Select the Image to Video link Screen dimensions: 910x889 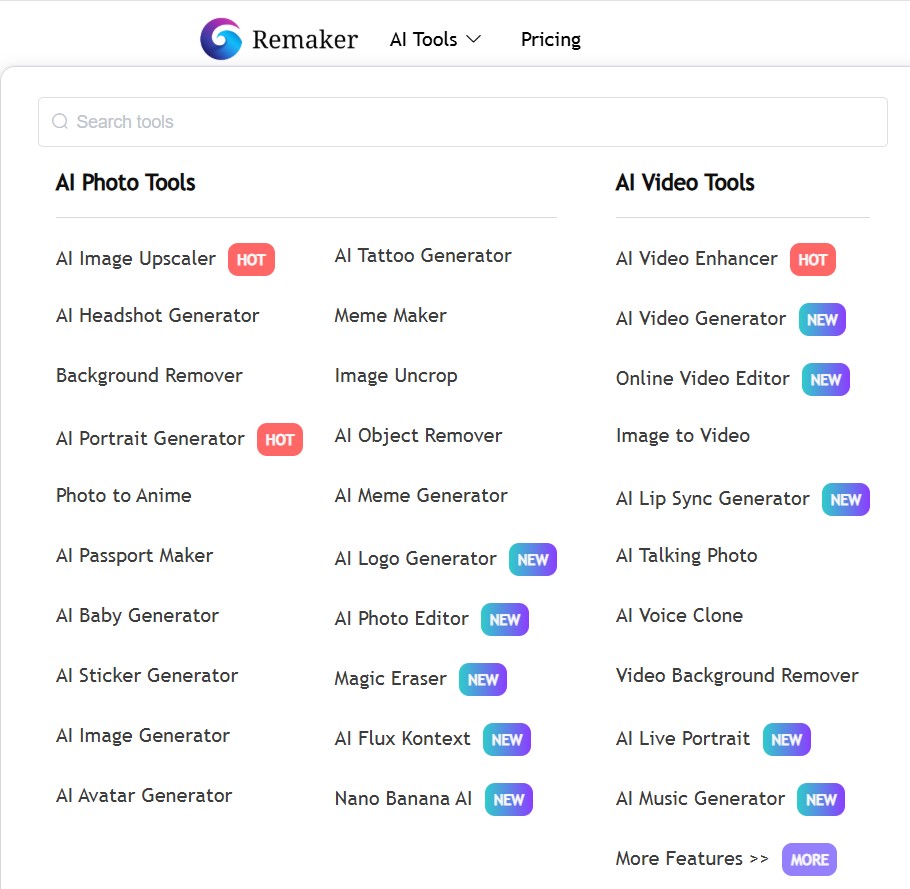[x=683, y=436]
